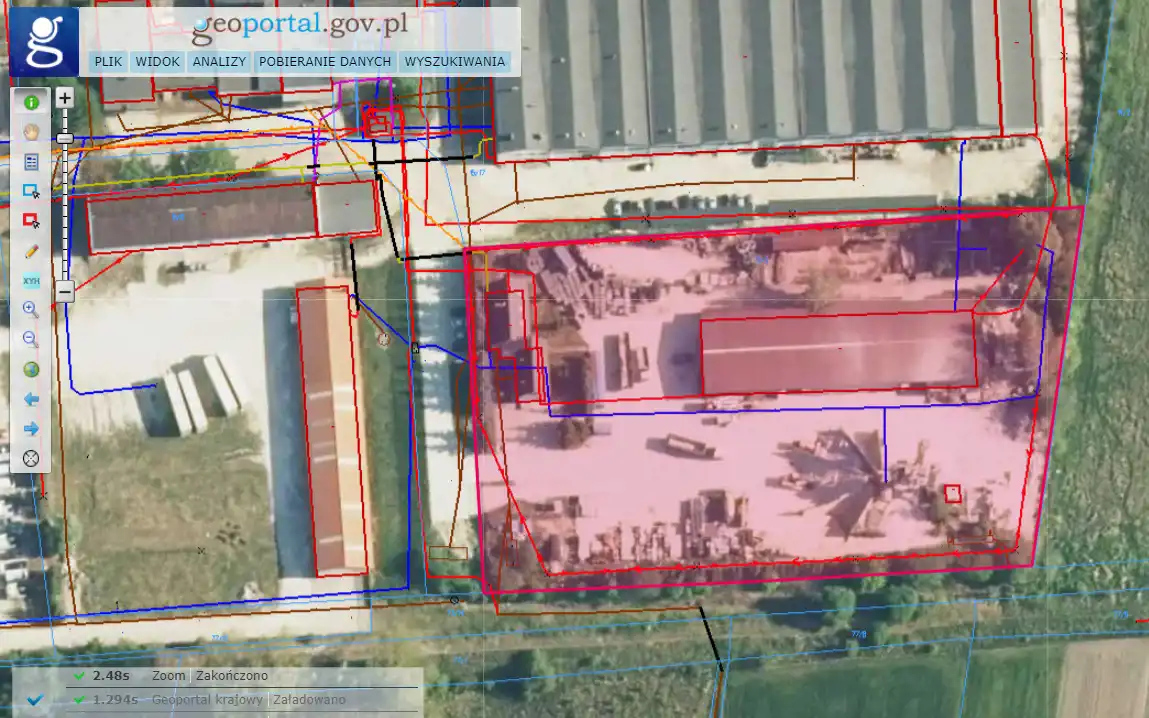Click the zoom slider handle

pos(64,138)
